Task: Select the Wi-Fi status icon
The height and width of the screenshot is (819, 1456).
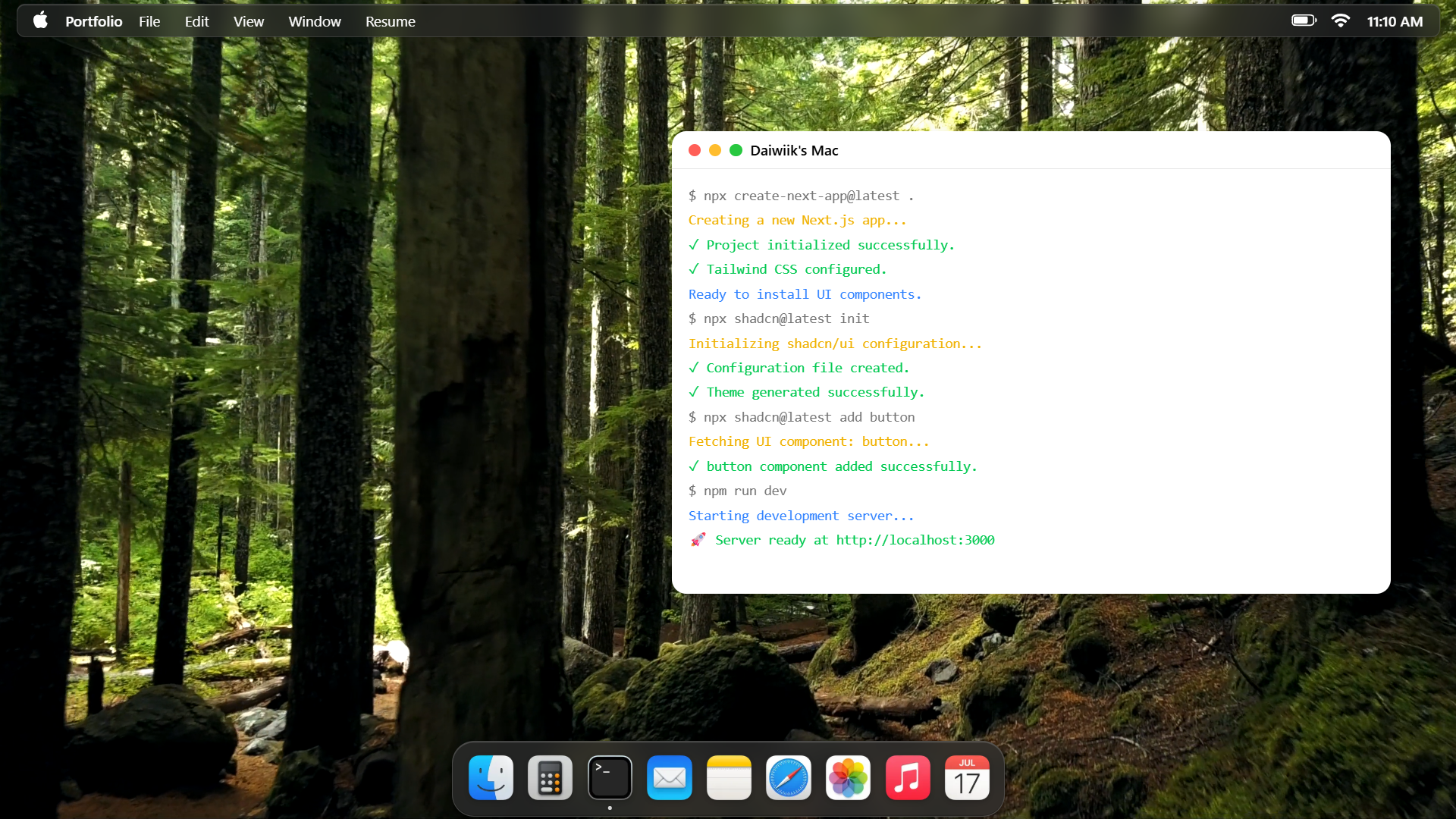Action: (1341, 20)
